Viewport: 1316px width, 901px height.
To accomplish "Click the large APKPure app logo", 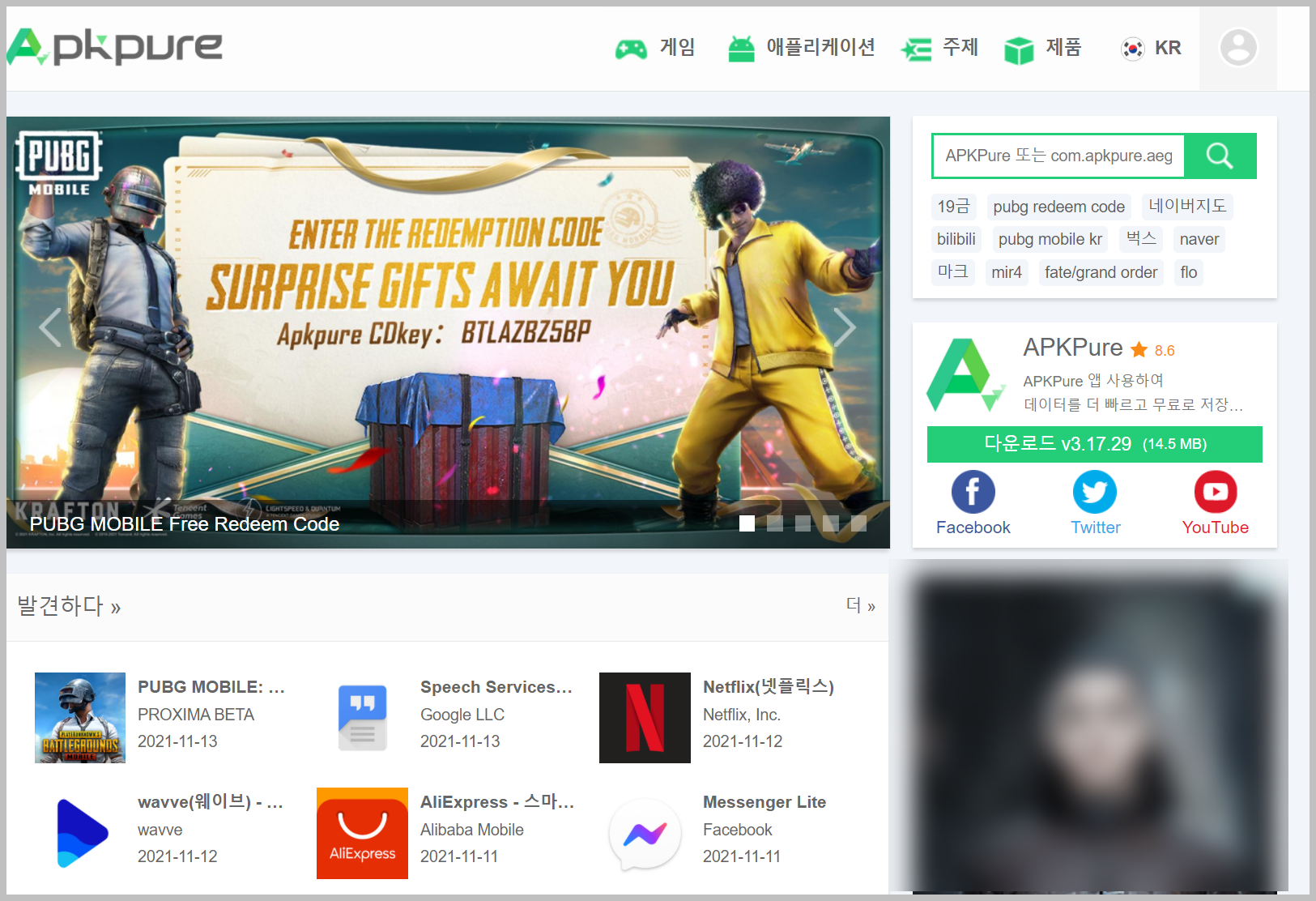I will pos(965,375).
